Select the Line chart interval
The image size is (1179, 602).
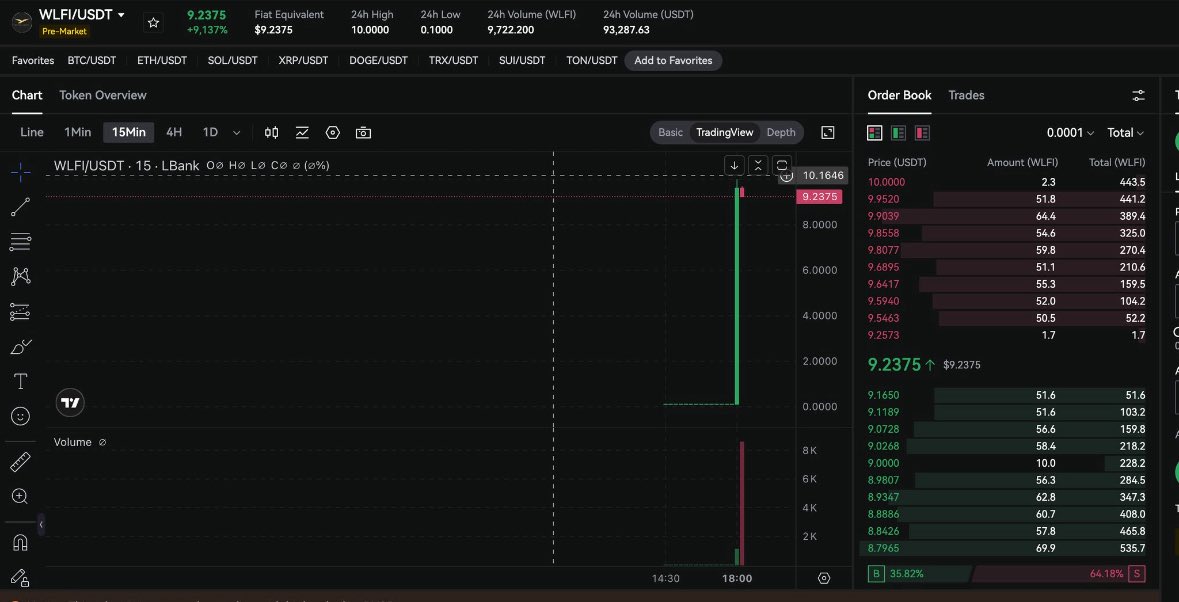tap(32, 132)
